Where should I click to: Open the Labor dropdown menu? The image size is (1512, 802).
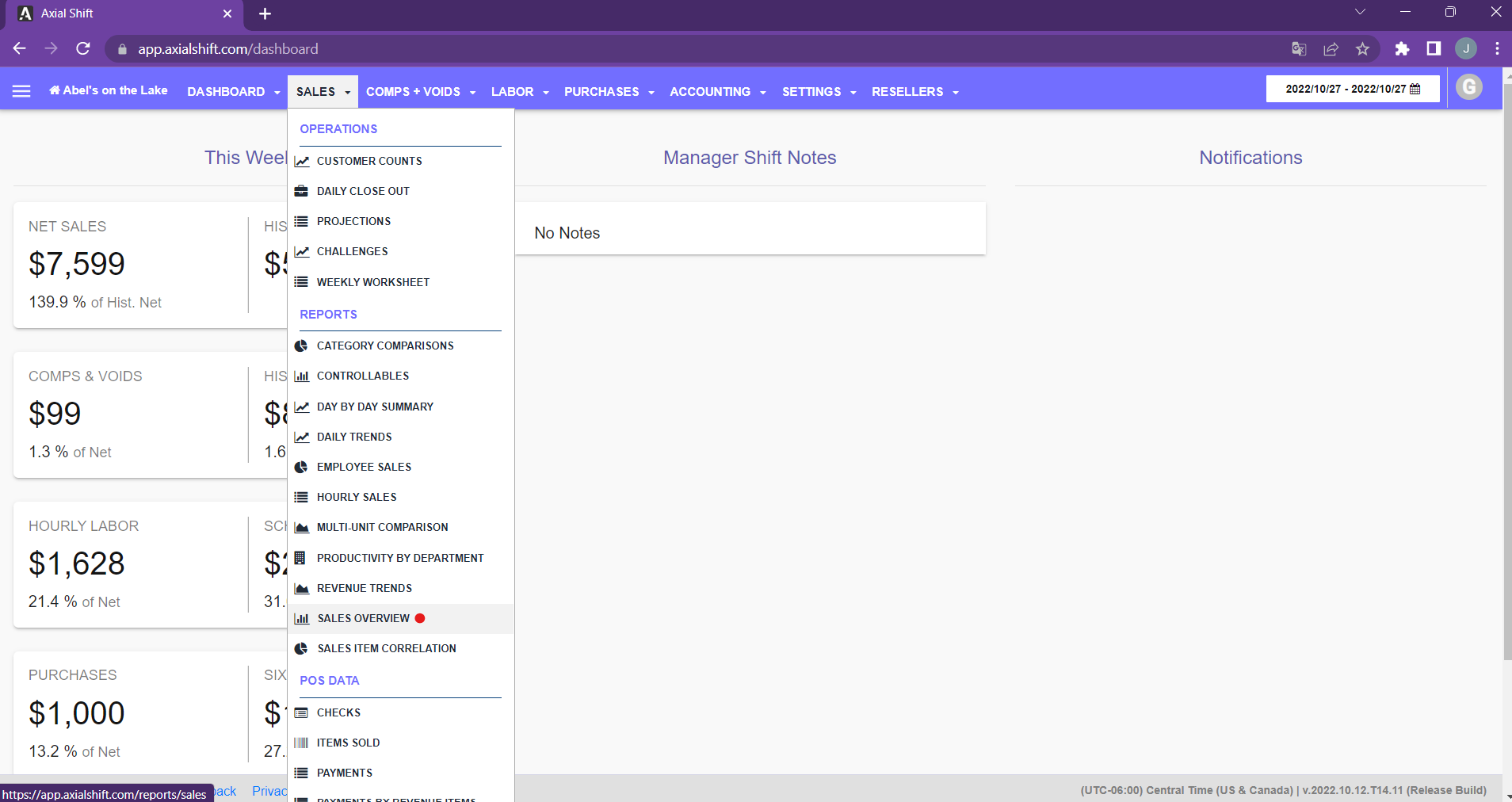click(x=519, y=92)
